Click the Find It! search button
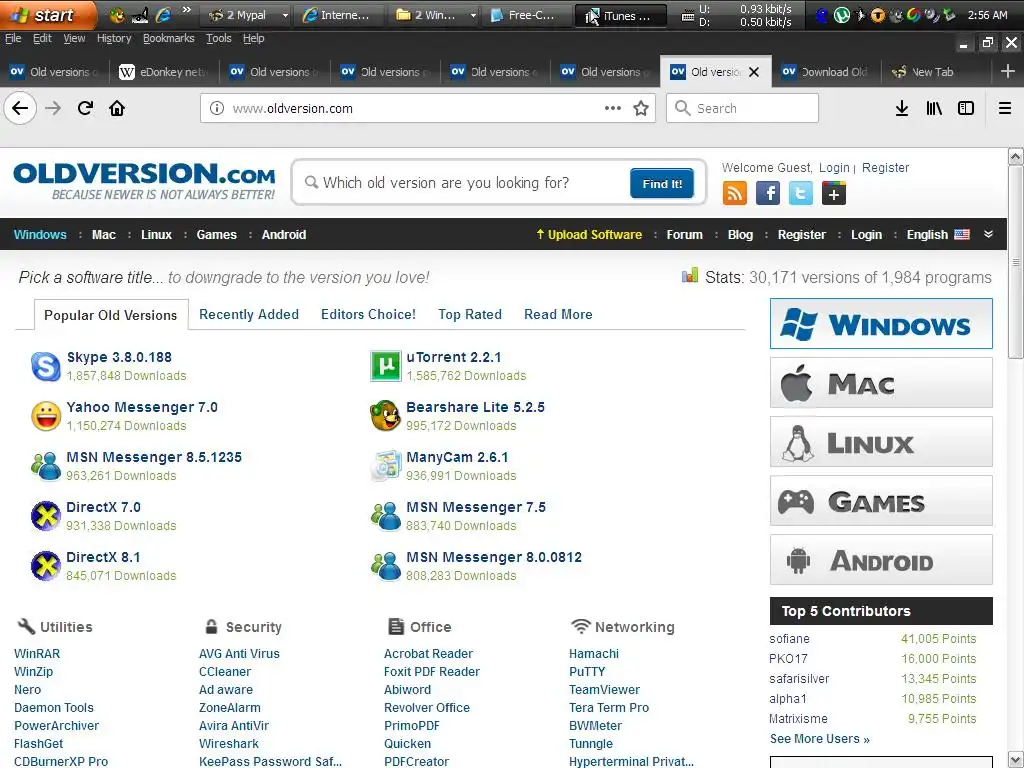1024x768 pixels. tap(662, 184)
